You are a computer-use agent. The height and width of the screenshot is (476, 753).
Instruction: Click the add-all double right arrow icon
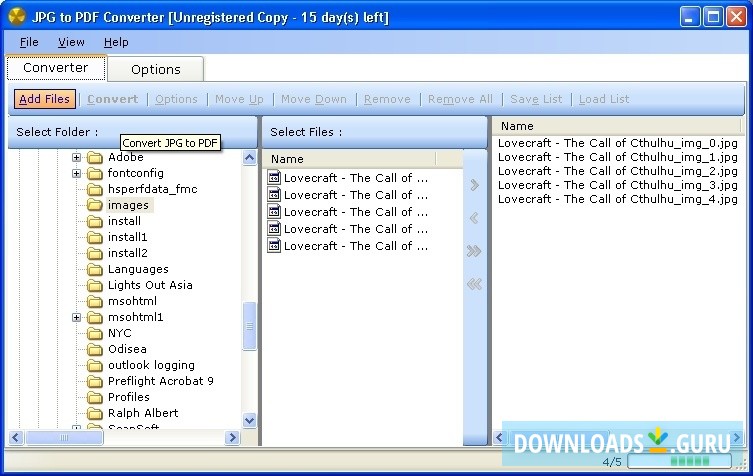tap(474, 251)
